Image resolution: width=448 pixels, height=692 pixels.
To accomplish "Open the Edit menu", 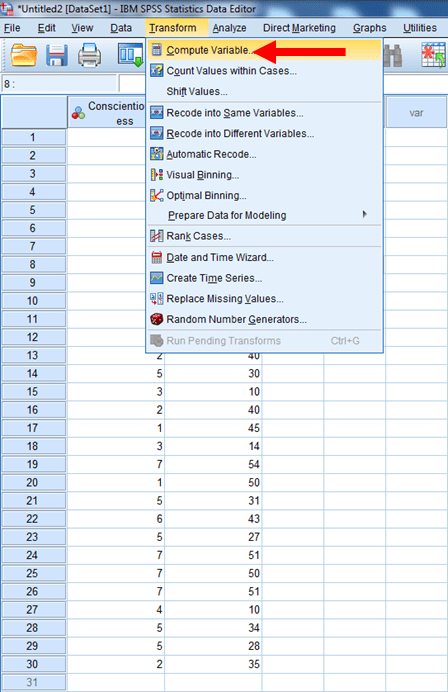I will pyautogui.click(x=46, y=28).
